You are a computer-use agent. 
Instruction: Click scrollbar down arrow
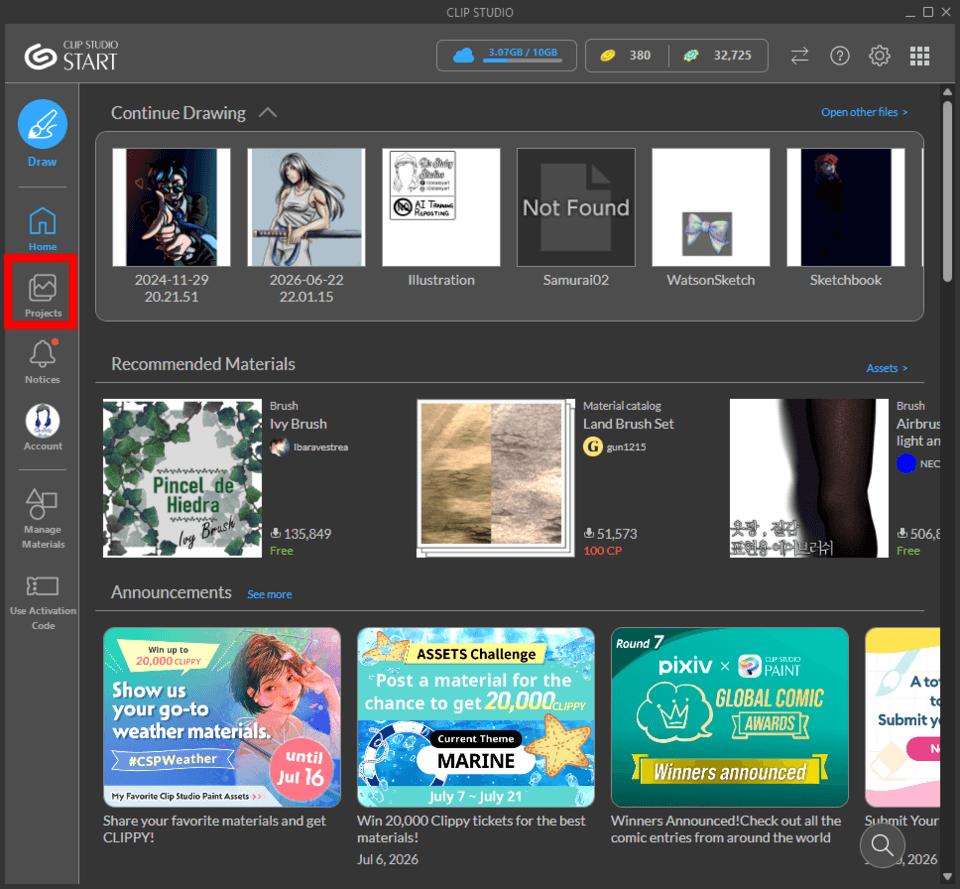[x=947, y=876]
